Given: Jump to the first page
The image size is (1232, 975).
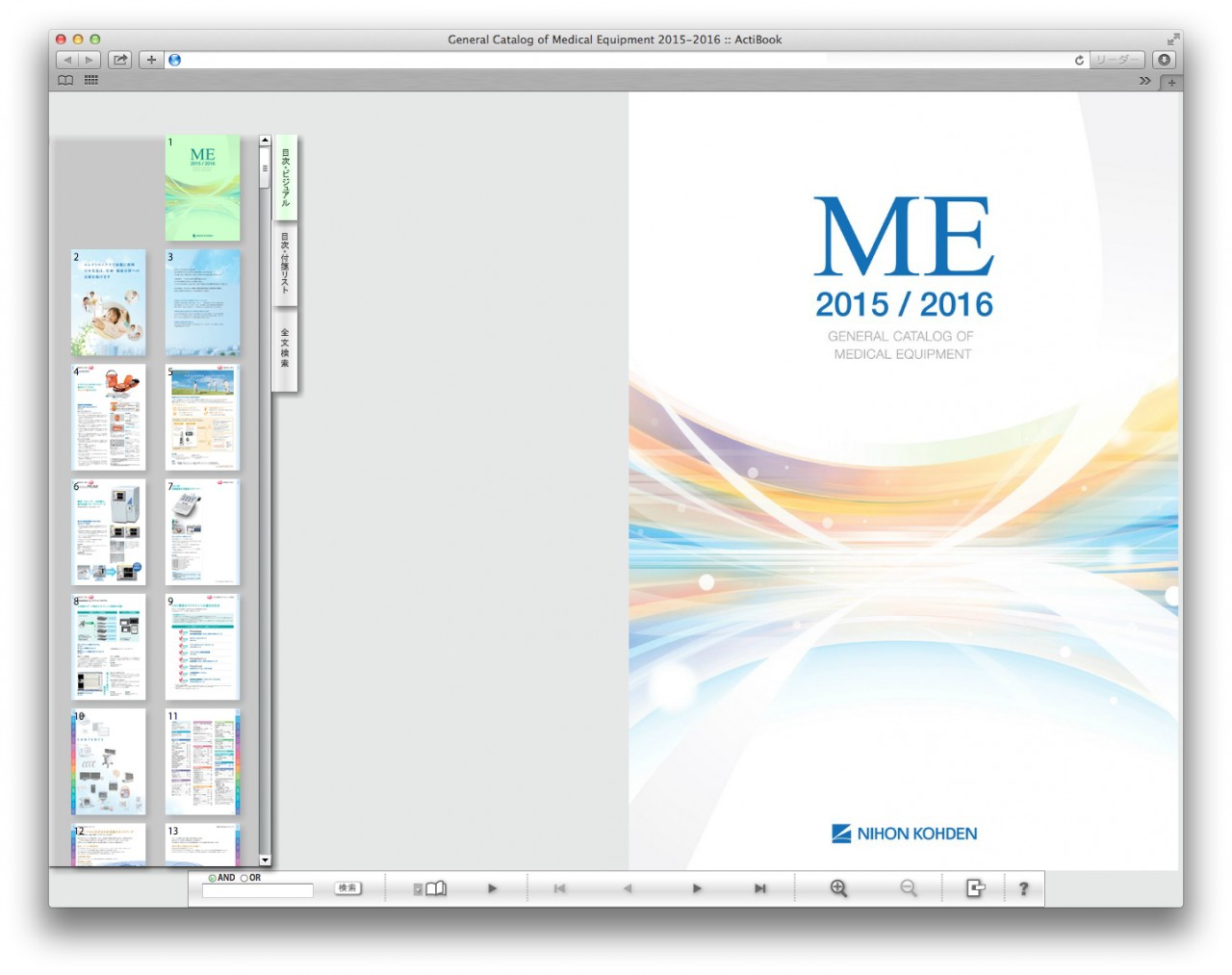Looking at the screenshot, I should [559, 888].
